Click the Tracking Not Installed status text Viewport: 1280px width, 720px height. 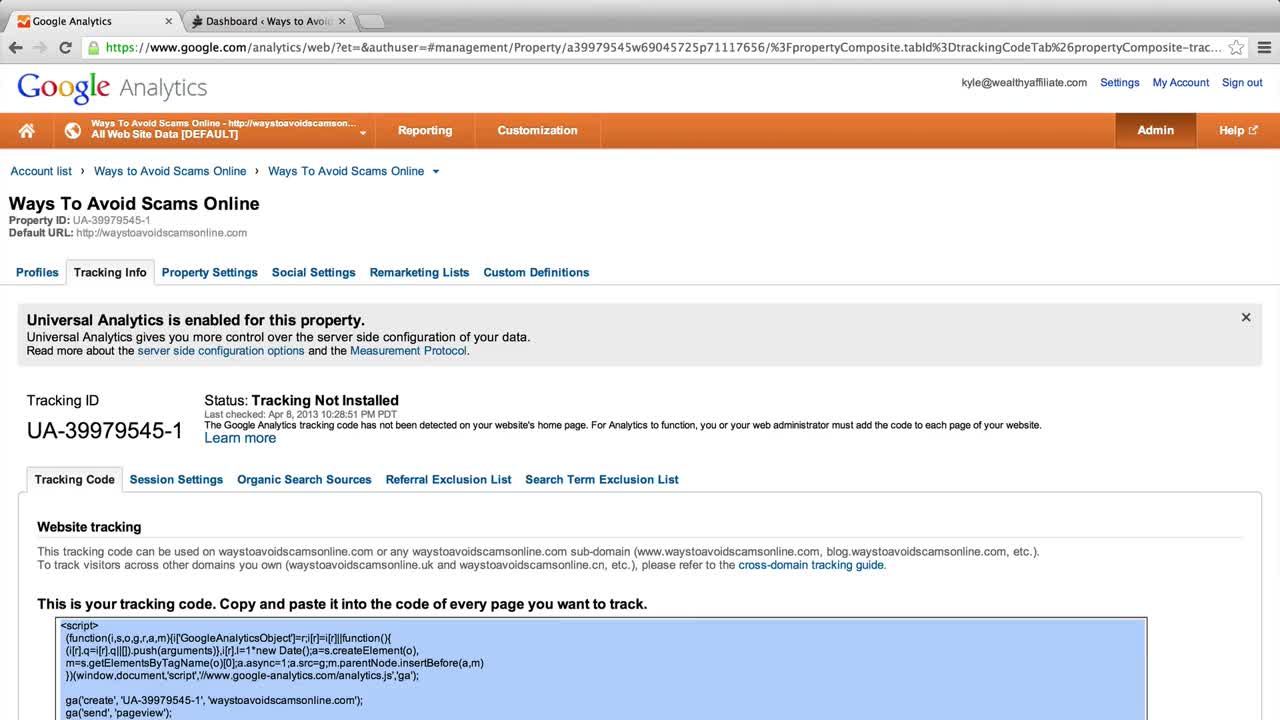325,400
